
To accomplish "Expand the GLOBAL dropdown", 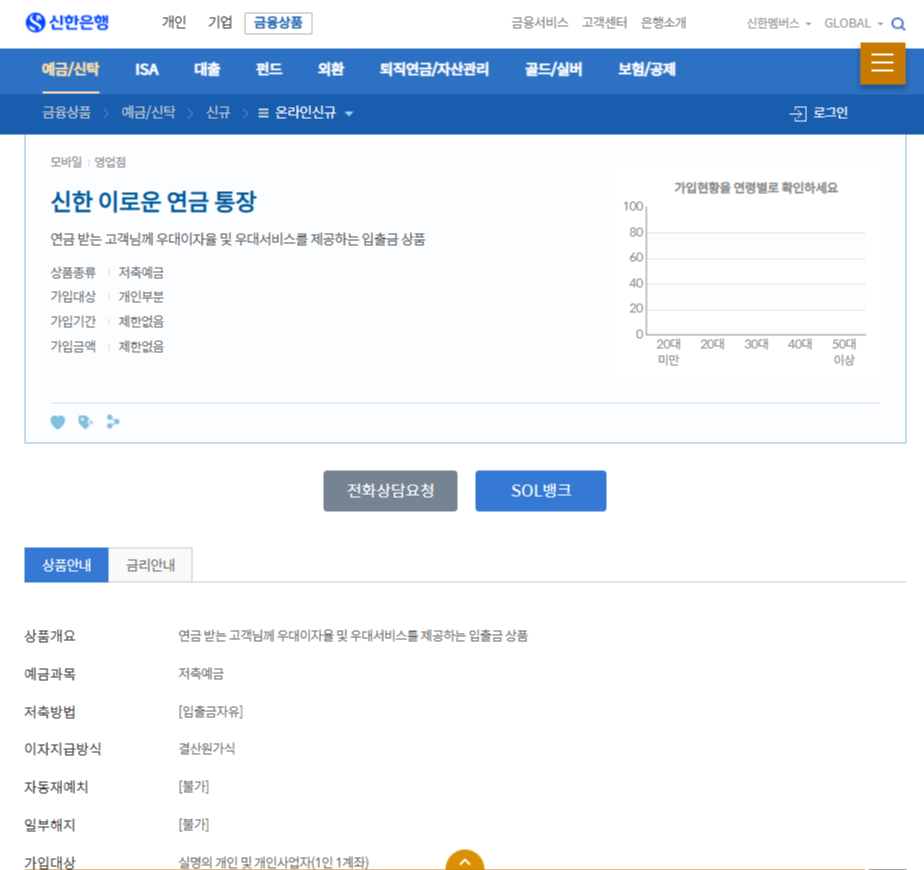I will (x=853, y=24).
